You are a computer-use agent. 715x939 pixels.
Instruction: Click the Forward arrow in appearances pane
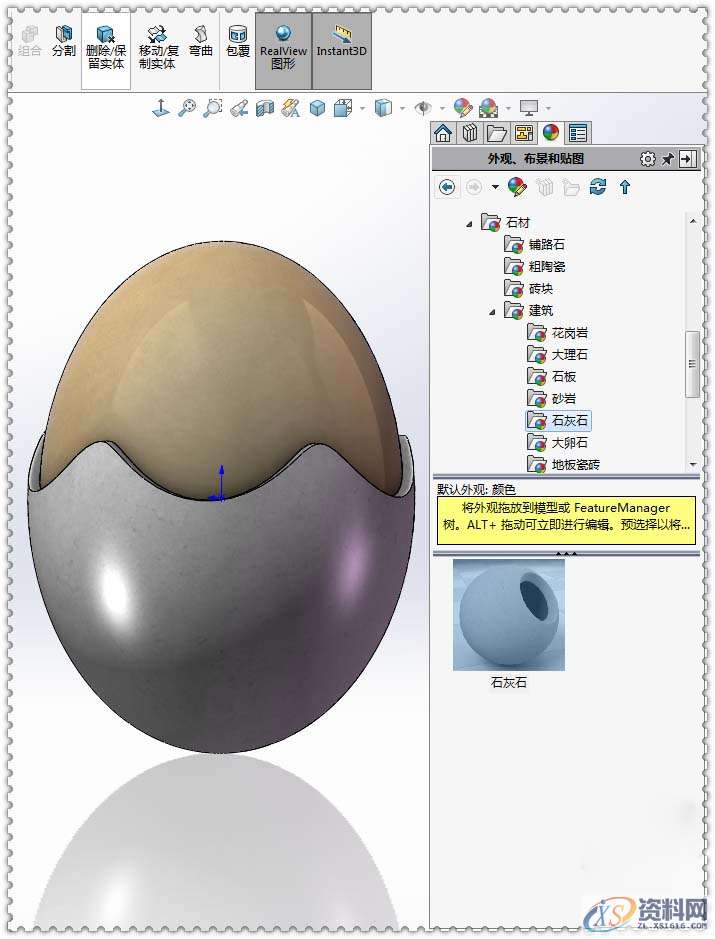pyautogui.click(x=474, y=187)
